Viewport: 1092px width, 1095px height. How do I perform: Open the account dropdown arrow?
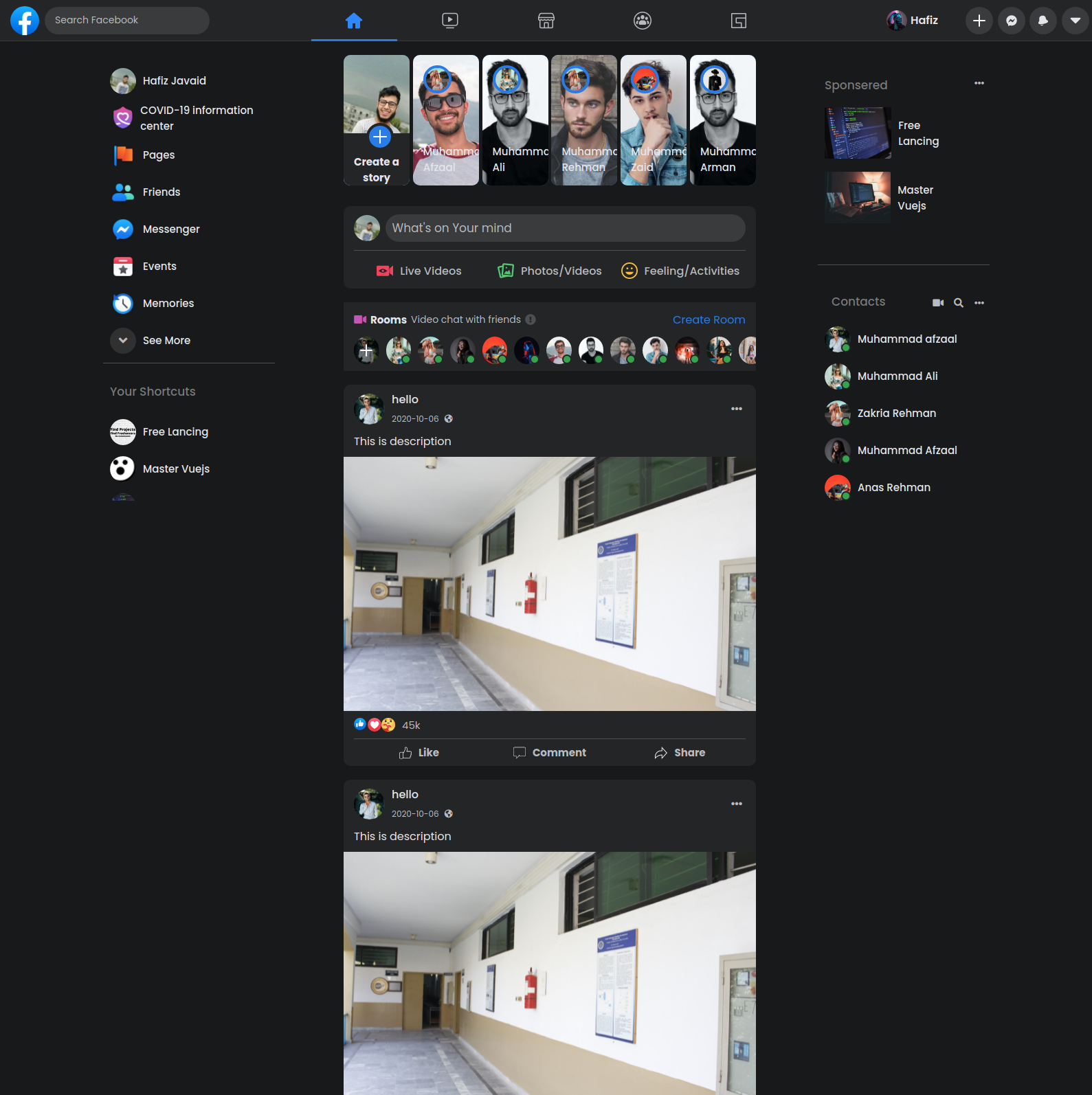(x=1076, y=21)
